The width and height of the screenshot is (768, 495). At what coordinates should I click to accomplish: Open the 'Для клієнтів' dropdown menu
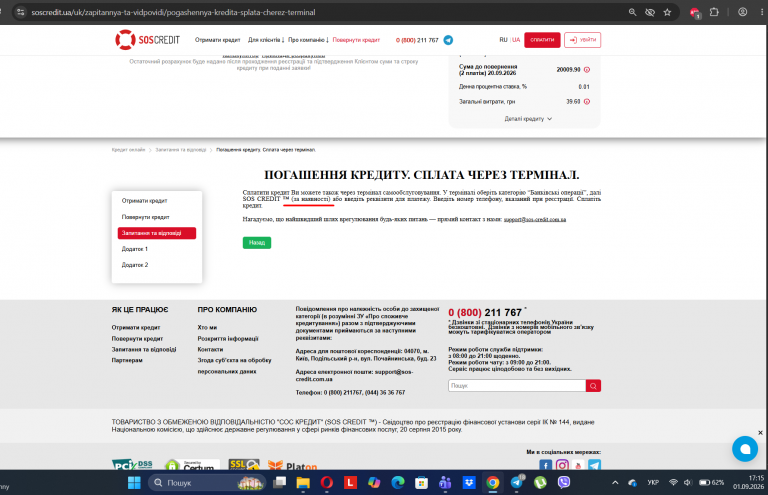tap(265, 40)
